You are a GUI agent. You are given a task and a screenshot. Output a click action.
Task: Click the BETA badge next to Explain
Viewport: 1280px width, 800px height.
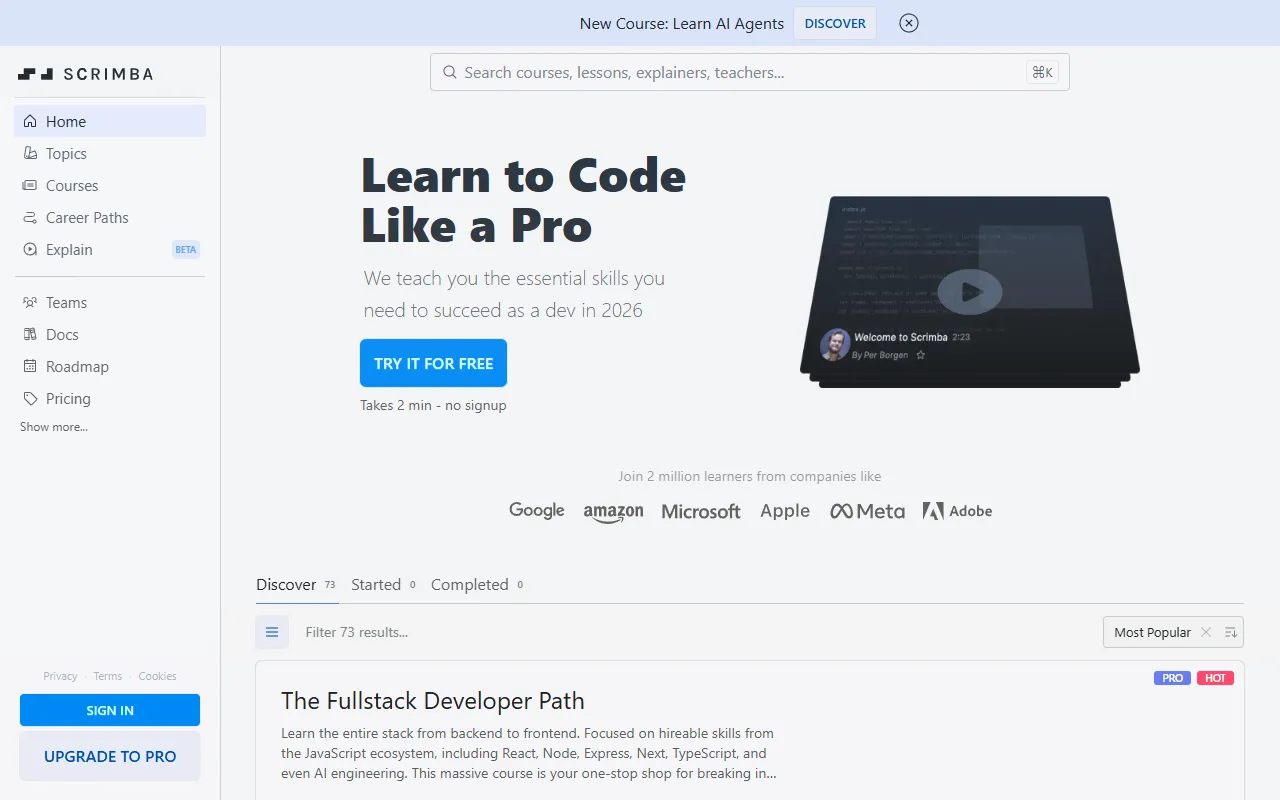[x=186, y=250]
